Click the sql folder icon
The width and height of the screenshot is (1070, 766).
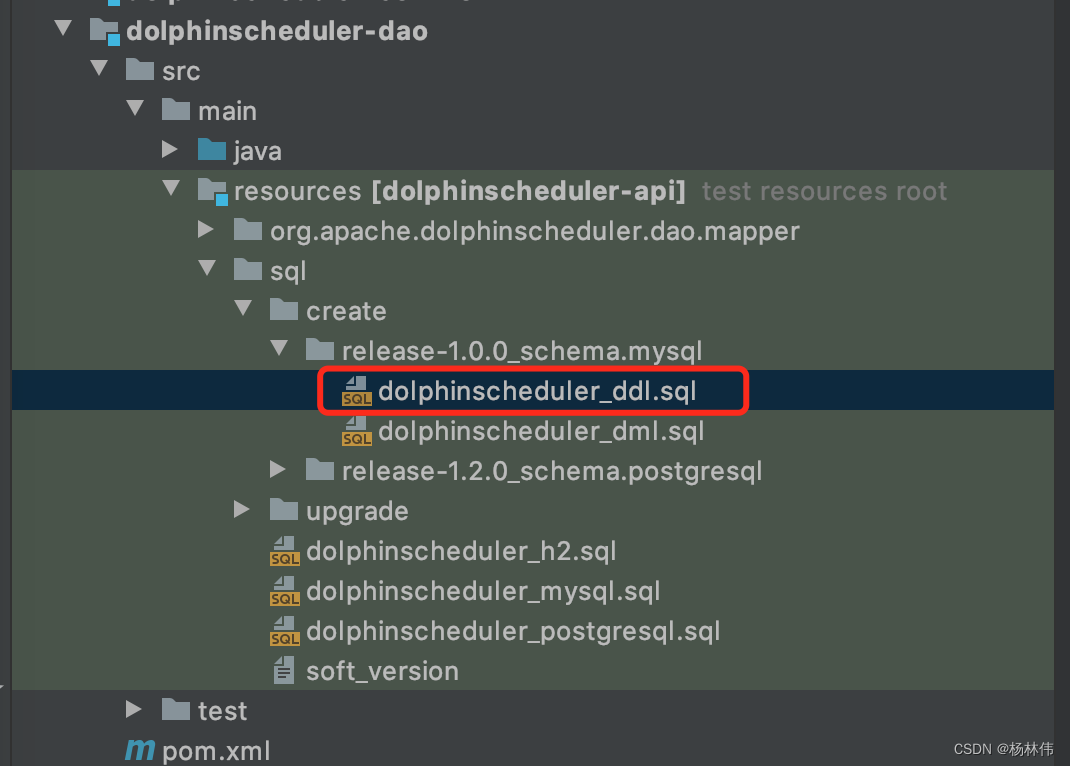click(x=248, y=269)
